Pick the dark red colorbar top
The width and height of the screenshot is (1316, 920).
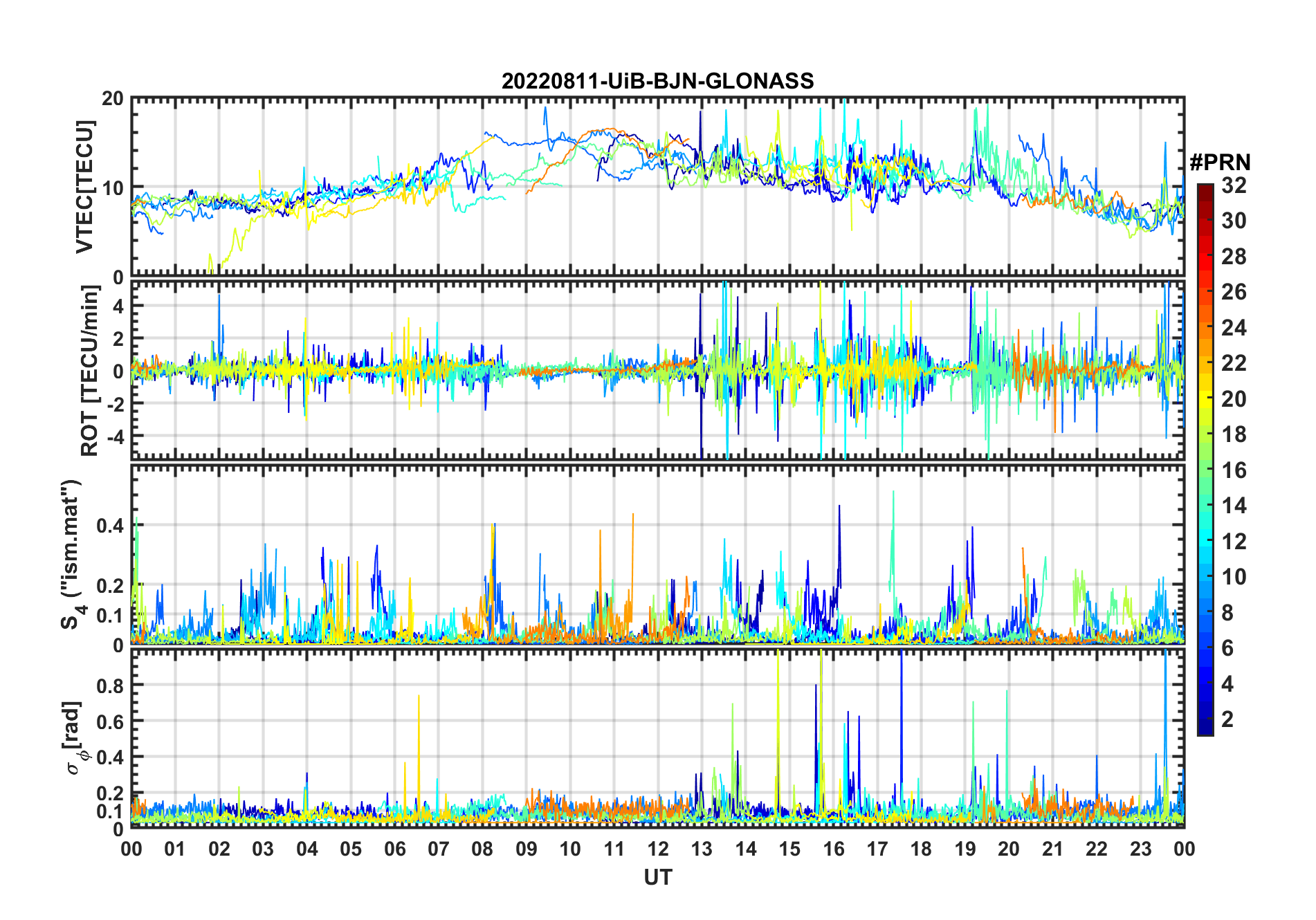pos(1205,190)
